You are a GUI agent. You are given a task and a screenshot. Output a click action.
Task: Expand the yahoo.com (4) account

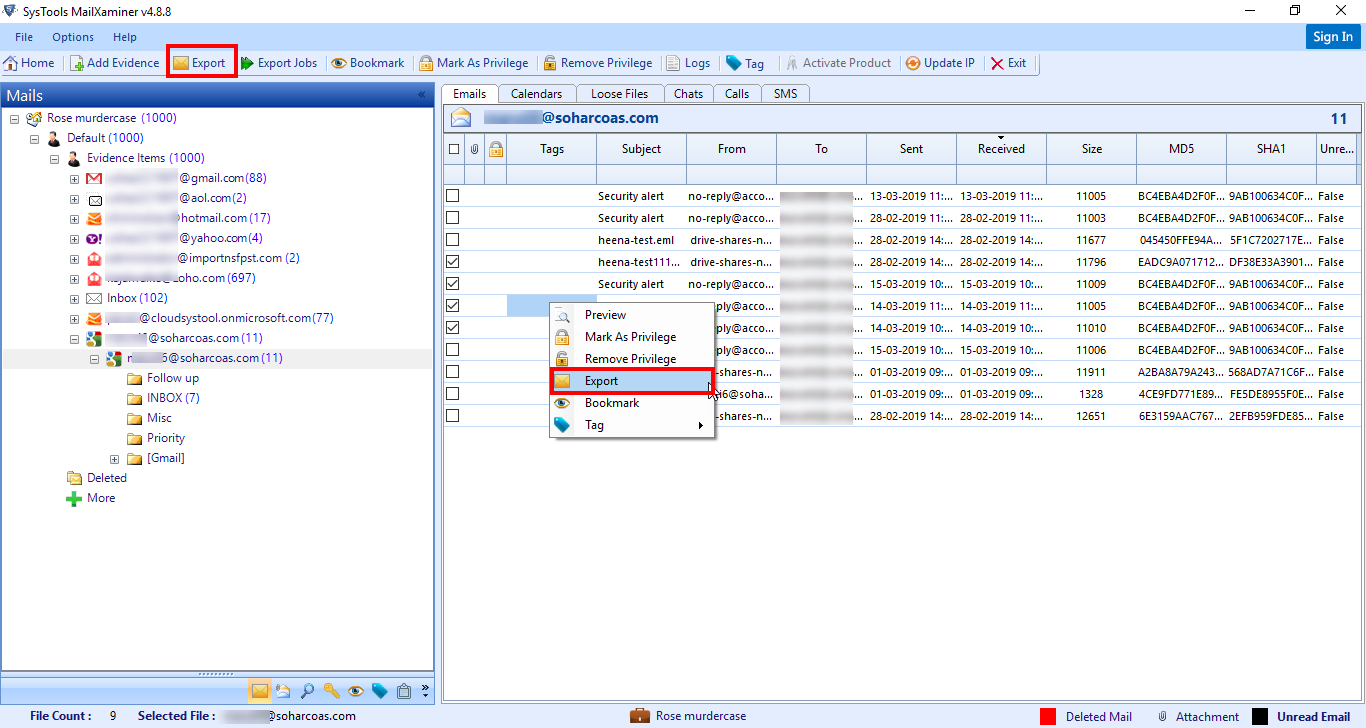click(74, 238)
